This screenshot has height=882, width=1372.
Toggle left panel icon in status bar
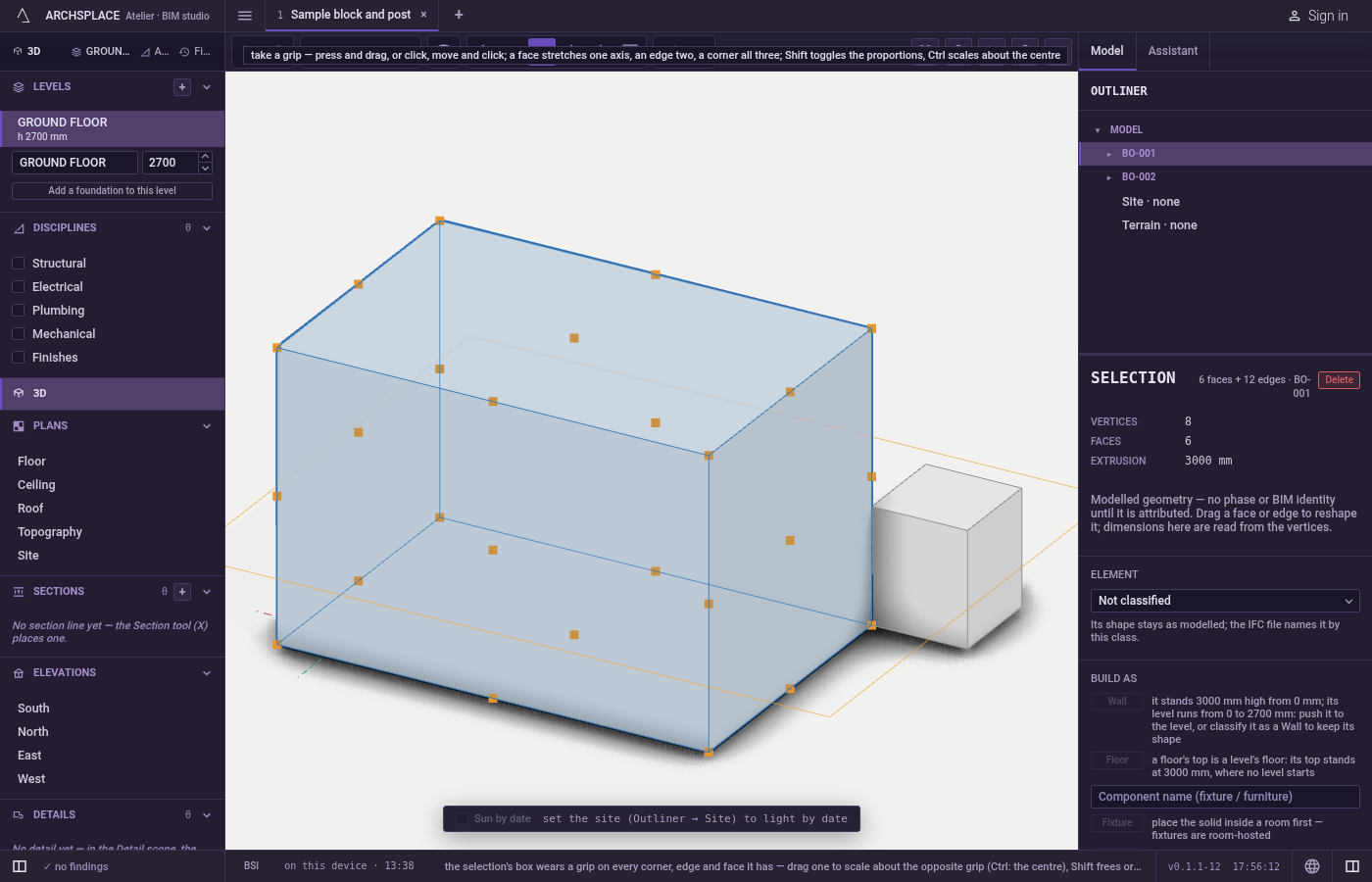coord(20,866)
